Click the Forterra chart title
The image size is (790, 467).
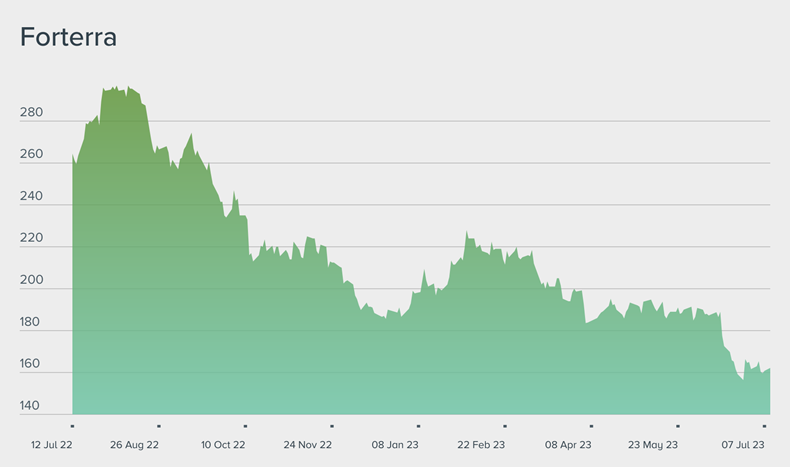tap(69, 38)
